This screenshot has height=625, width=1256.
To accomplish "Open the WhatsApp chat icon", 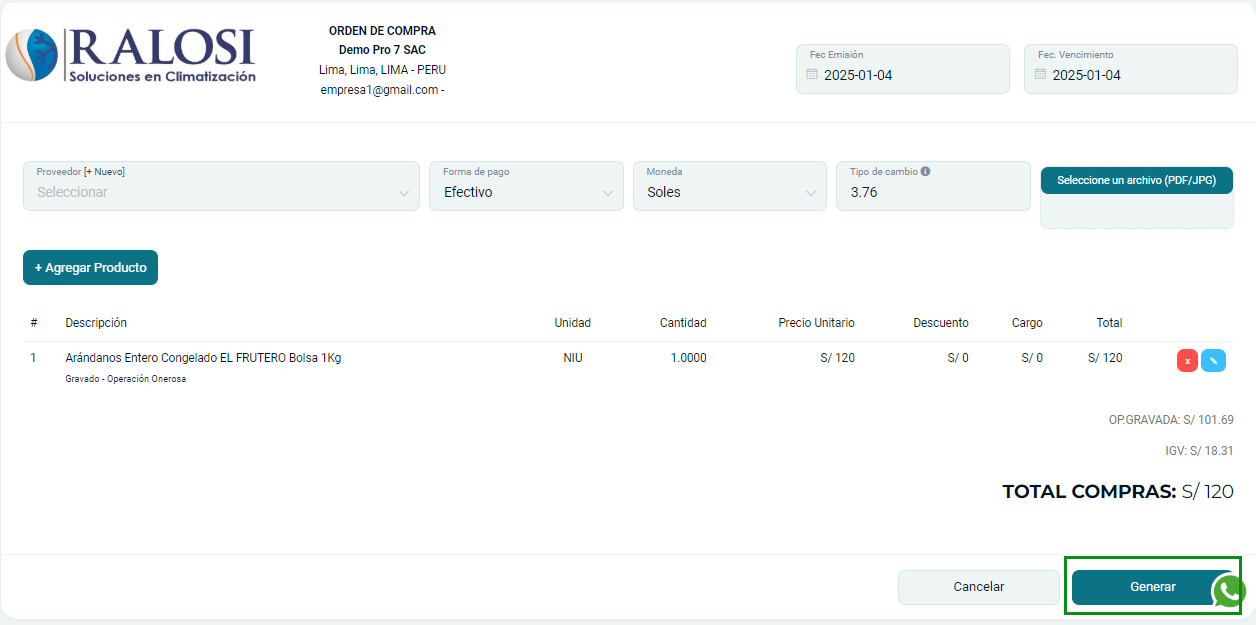I will pos(1229,591).
